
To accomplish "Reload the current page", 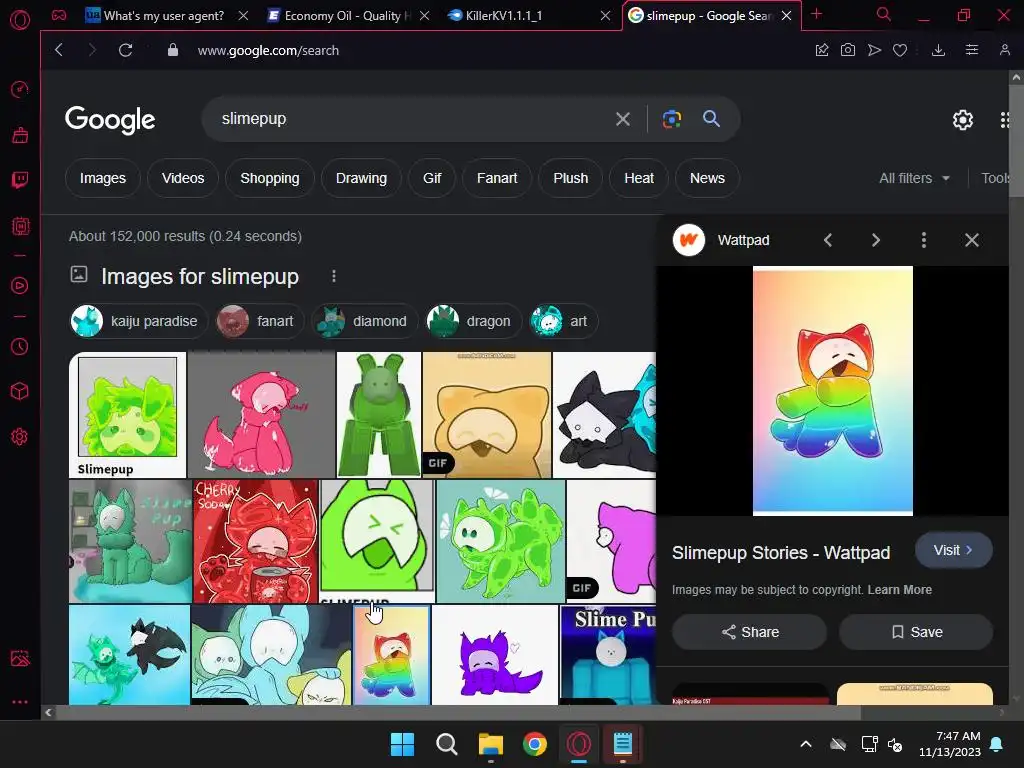I will coord(125,50).
